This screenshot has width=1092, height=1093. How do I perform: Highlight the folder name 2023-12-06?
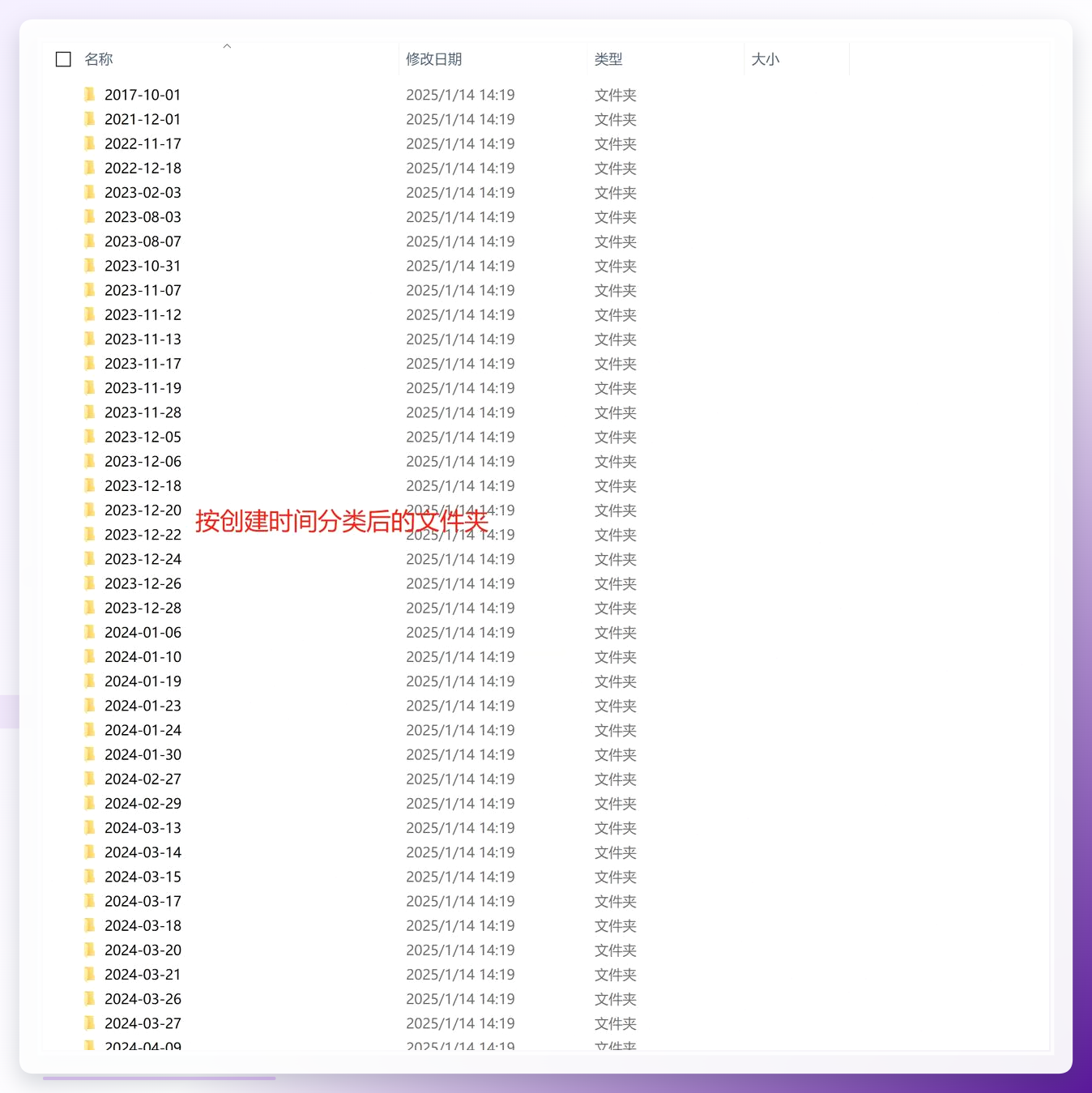pyautogui.click(x=143, y=461)
